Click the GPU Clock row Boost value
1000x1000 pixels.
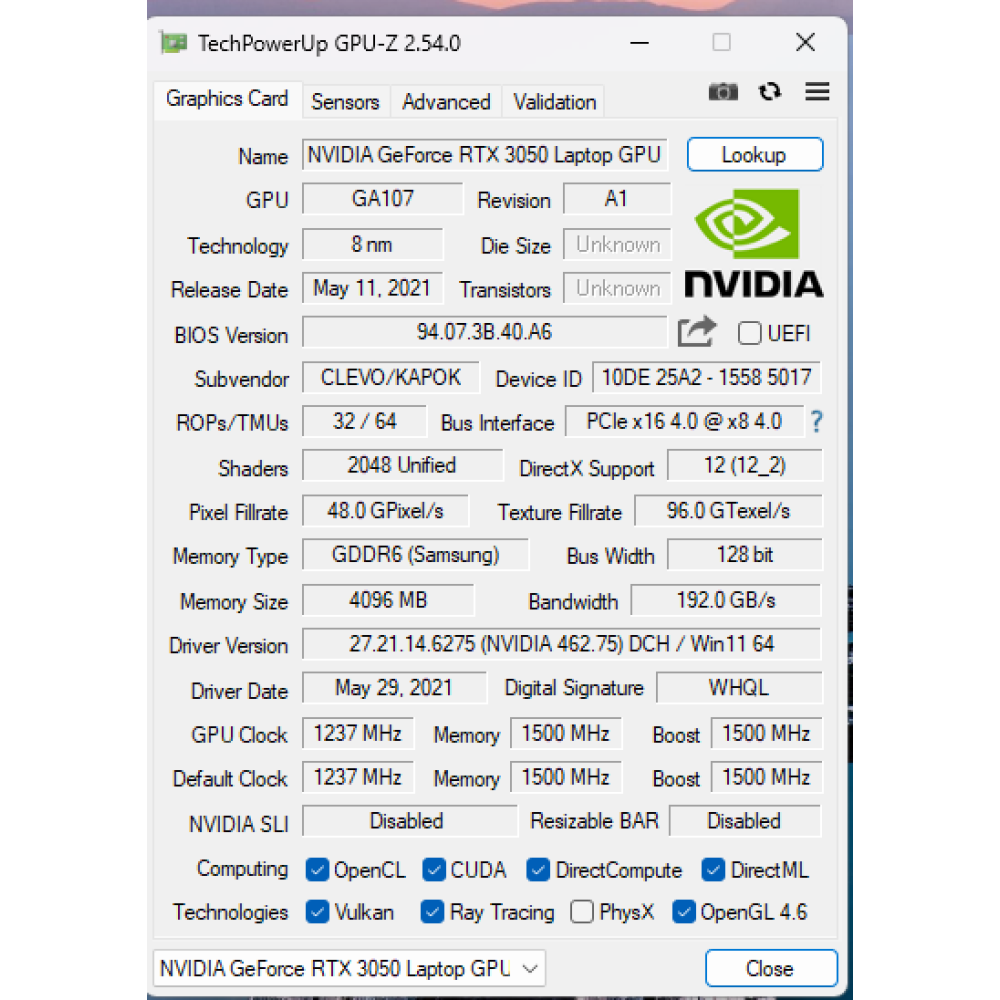767,733
